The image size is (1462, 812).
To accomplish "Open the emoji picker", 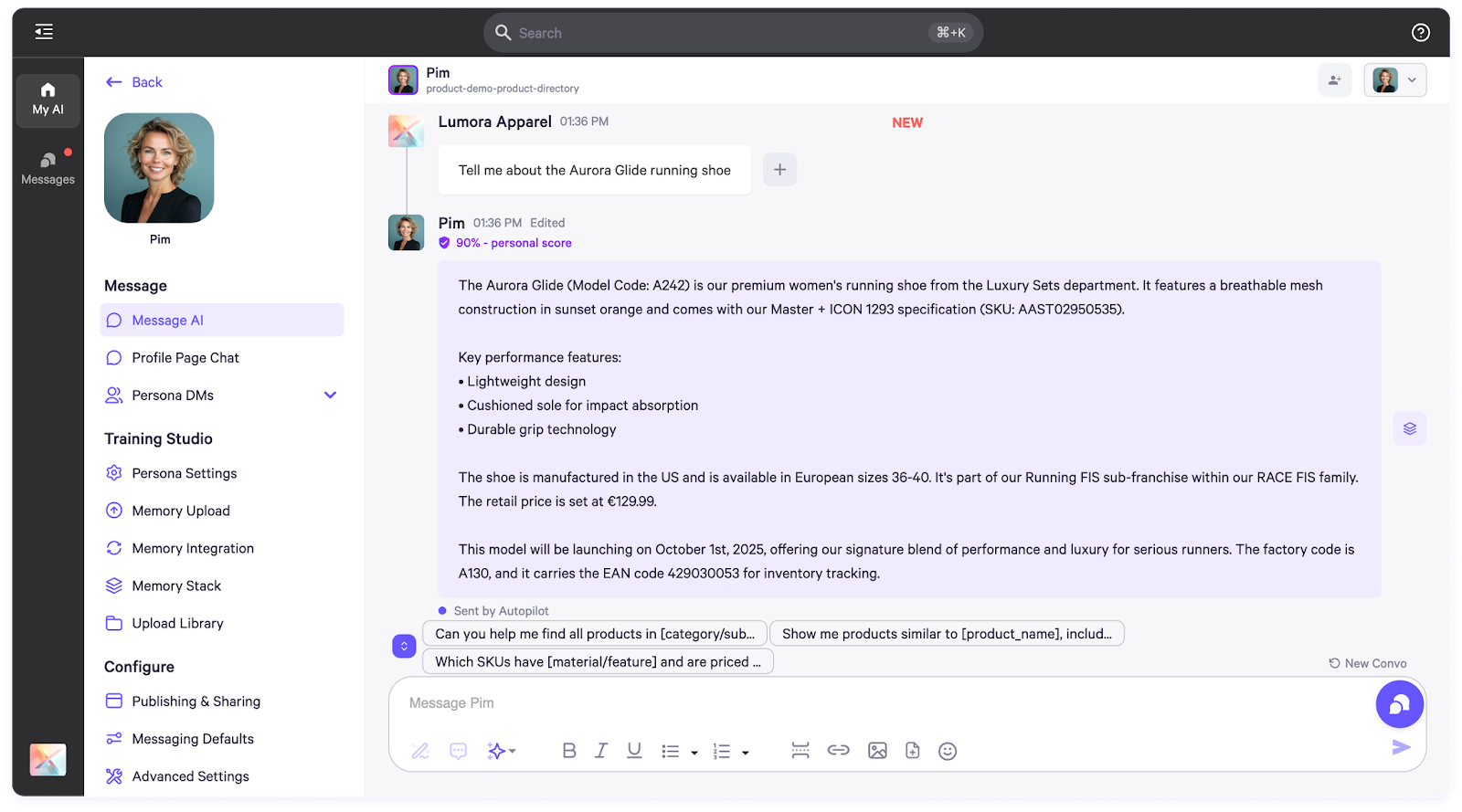I will [948, 751].
